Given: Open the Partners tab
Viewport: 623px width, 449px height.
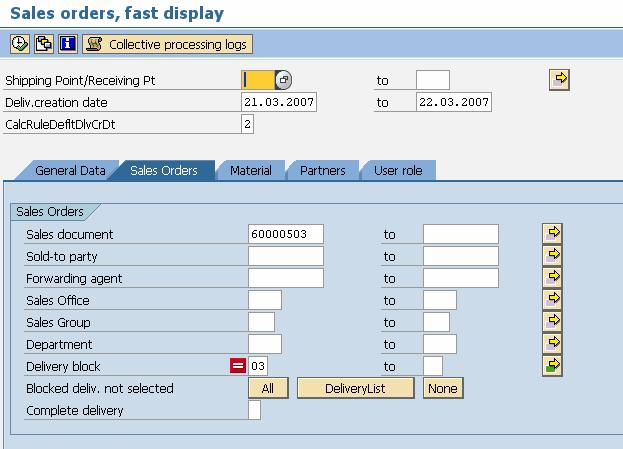Looking at the screenshot, I should click(322, 170).
